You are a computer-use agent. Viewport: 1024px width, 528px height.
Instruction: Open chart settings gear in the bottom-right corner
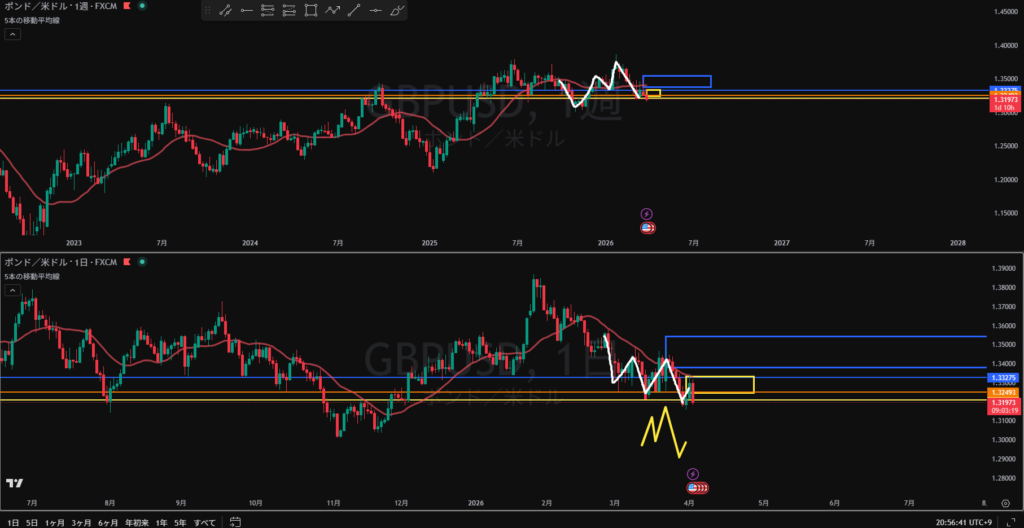click(1004, 505)
